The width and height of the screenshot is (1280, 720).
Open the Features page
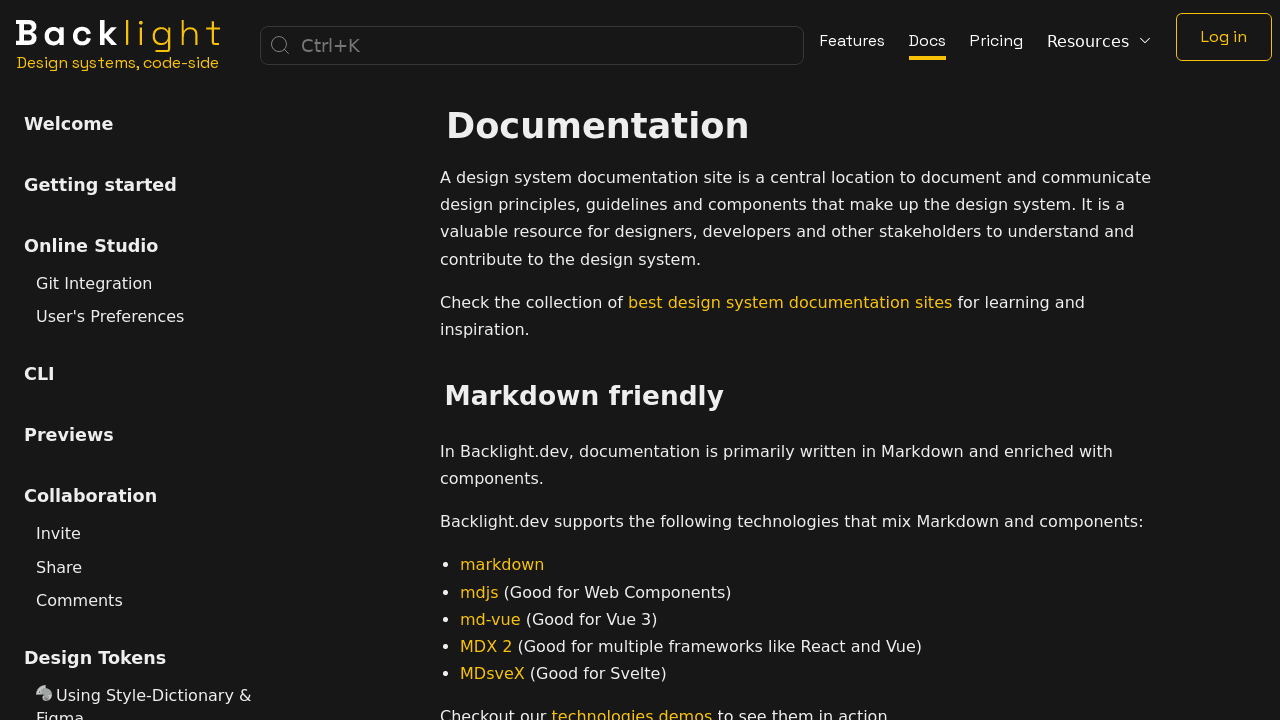[852, 41]
